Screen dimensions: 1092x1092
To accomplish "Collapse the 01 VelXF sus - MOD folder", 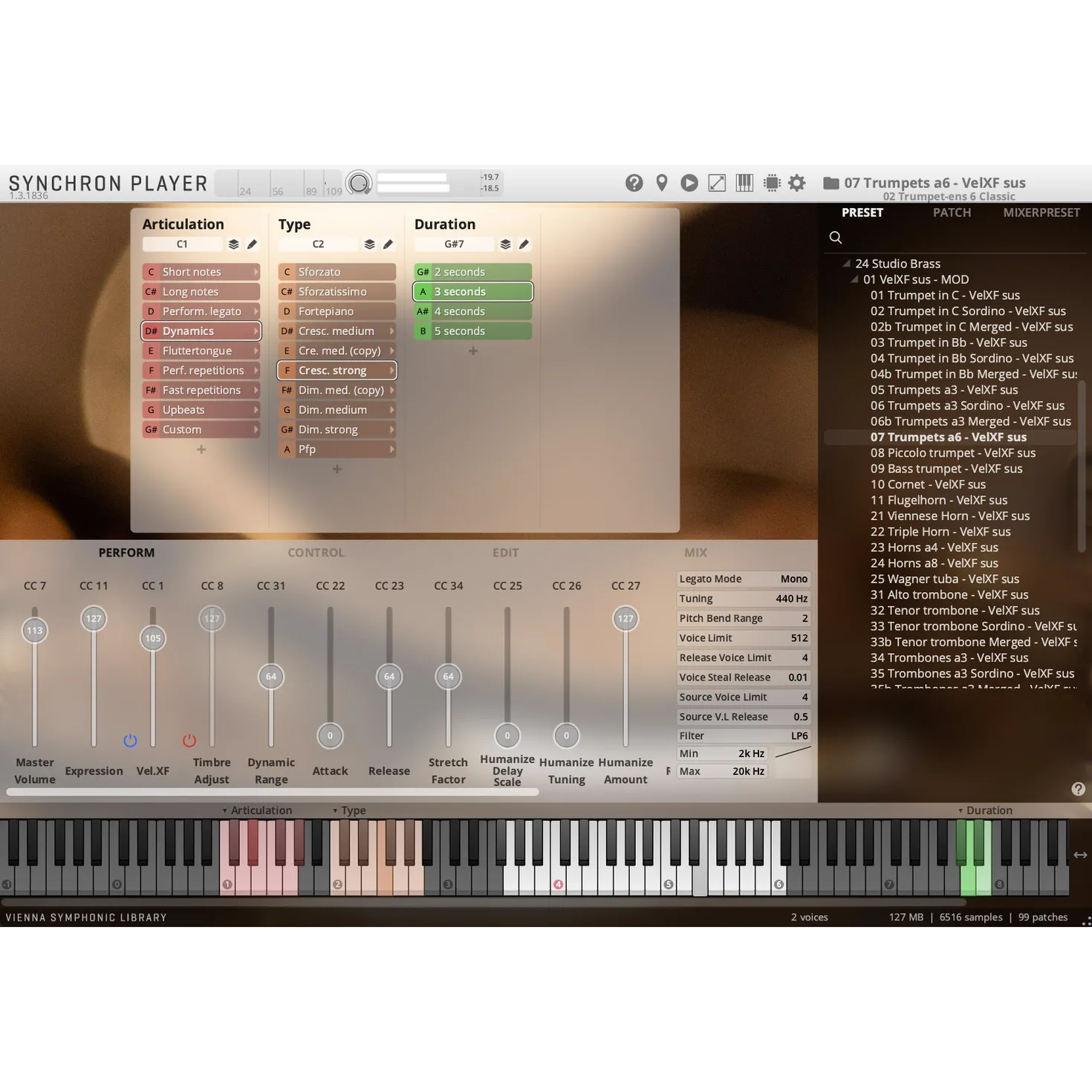I will pos(854,279).
